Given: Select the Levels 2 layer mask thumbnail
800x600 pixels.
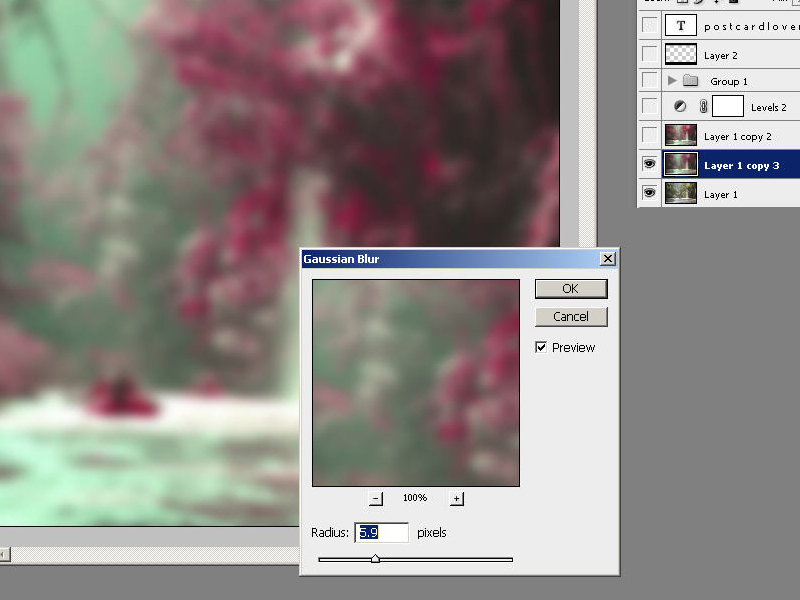Looking at the screenshot, I should tap(728, 106).
